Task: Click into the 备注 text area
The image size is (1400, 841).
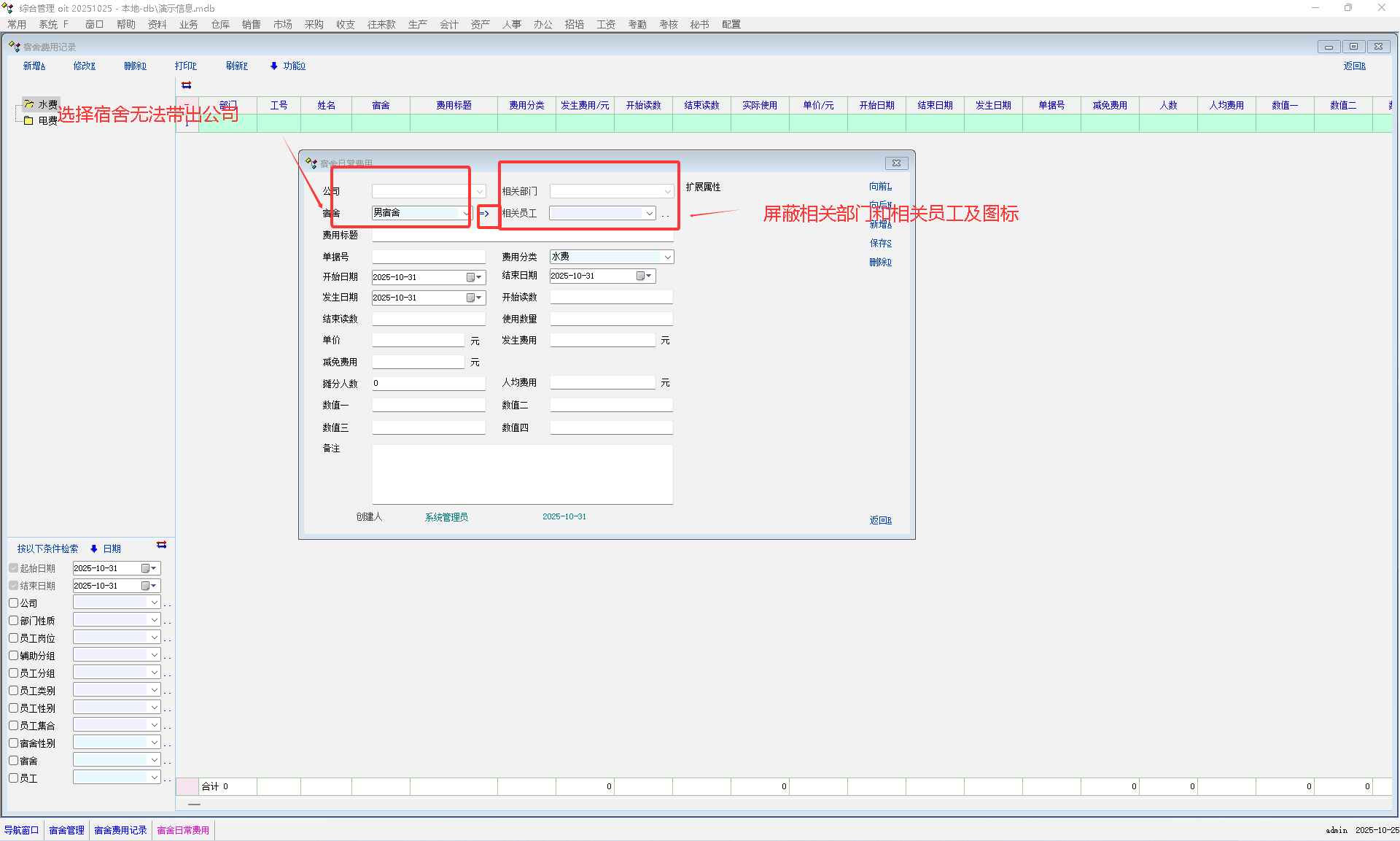Action: tap(522, 474)
